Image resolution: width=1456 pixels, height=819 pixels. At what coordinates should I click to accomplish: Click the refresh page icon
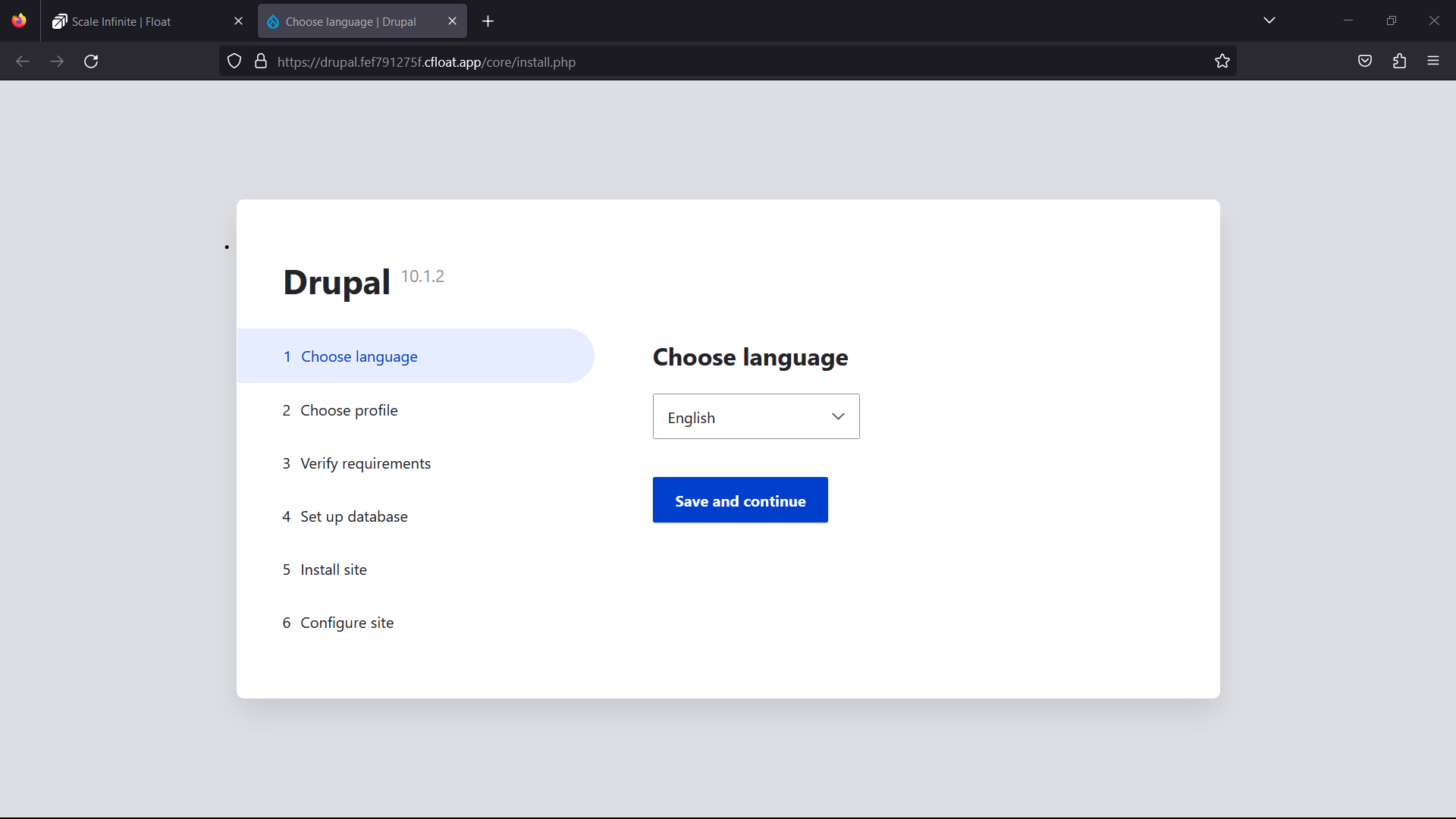91,61
